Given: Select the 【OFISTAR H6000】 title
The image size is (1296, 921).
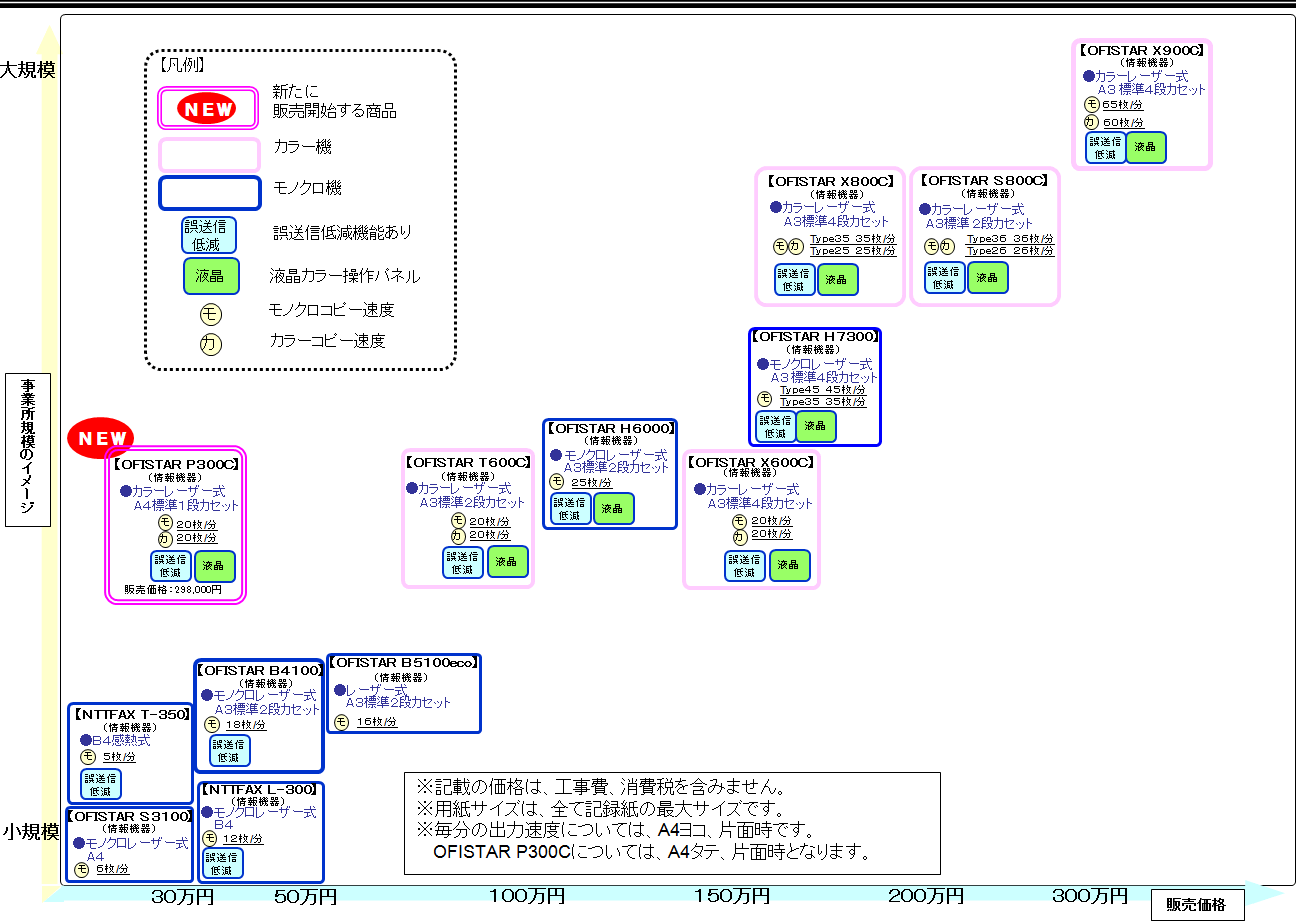Looking at the screenshot, I should click(610, 429).
